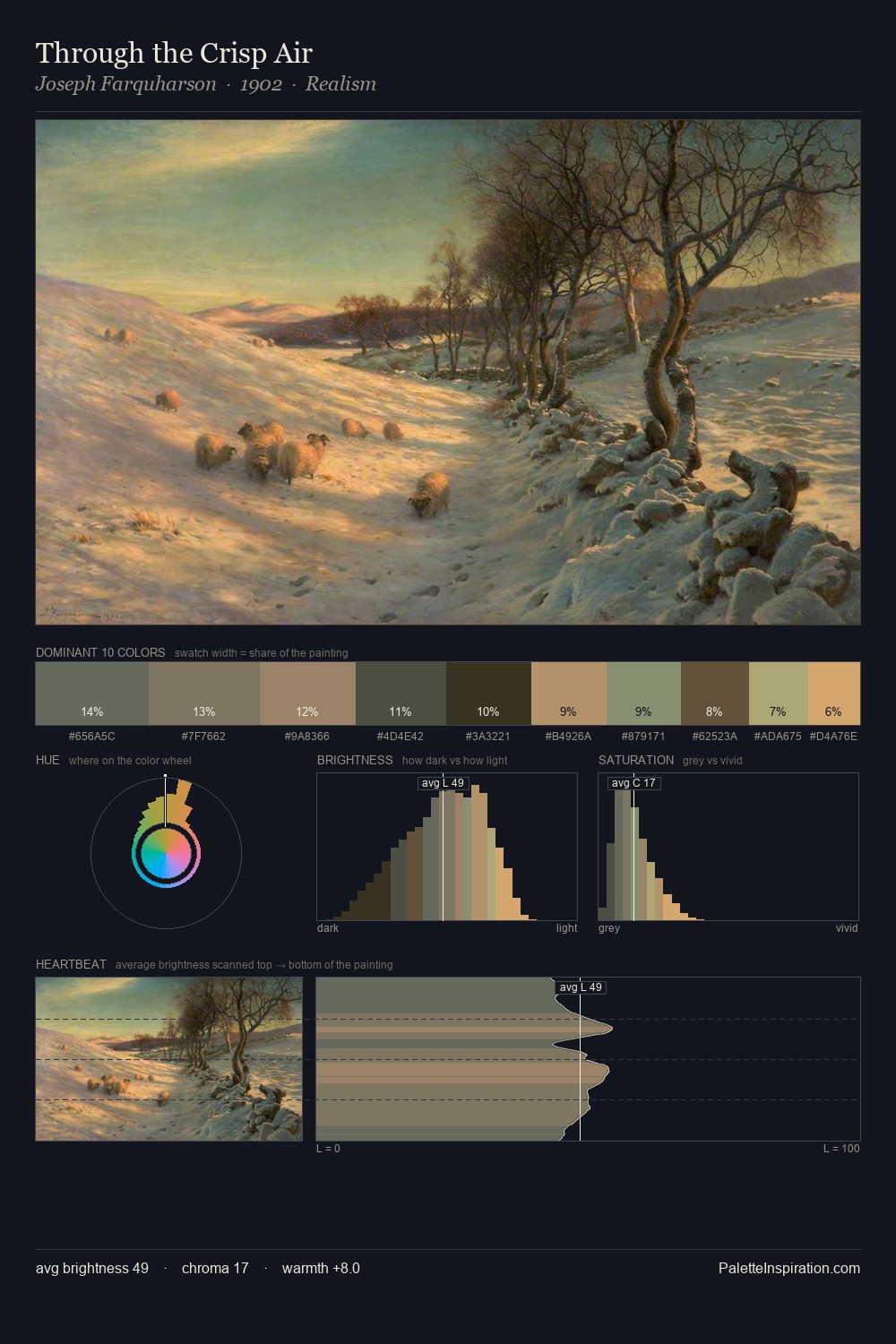Click the '#62523A' hex code text
Viewport: 896px width, 1344px height.
[x=714, y=737]
